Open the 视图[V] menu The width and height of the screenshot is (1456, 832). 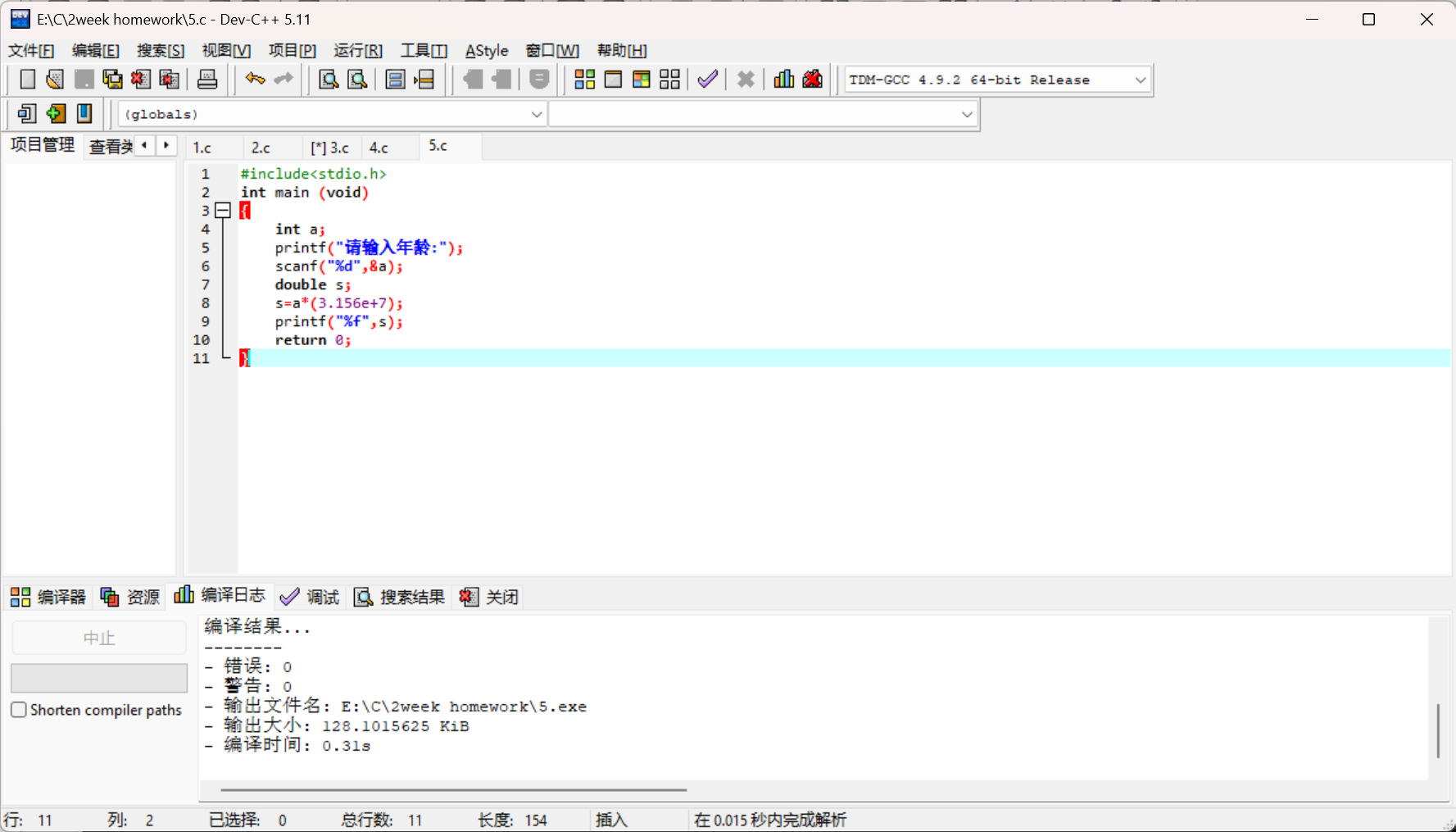(226, 51)
